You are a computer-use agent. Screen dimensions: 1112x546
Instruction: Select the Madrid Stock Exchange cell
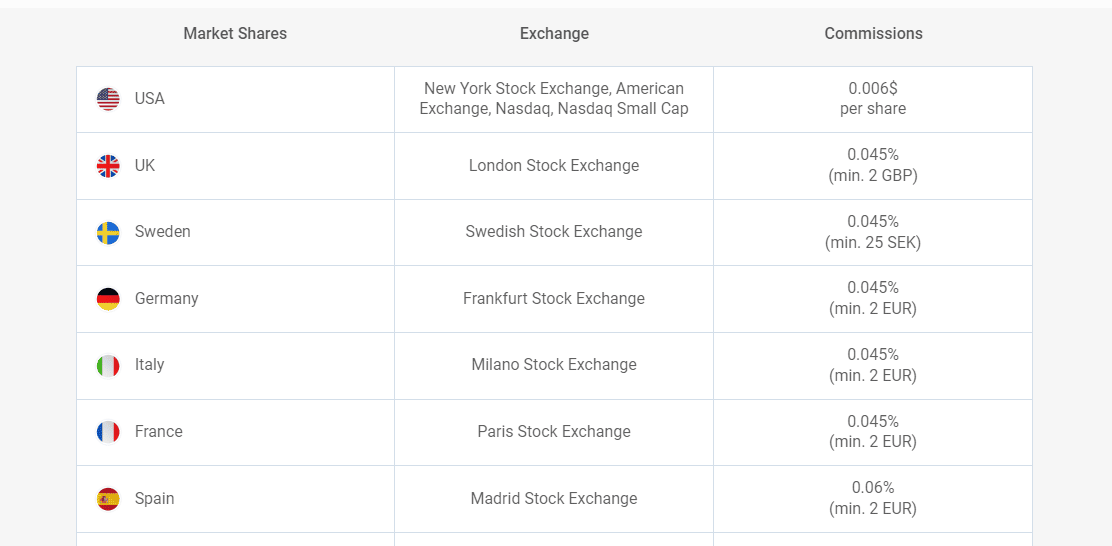pyautogui.click(x=554, y=498)
